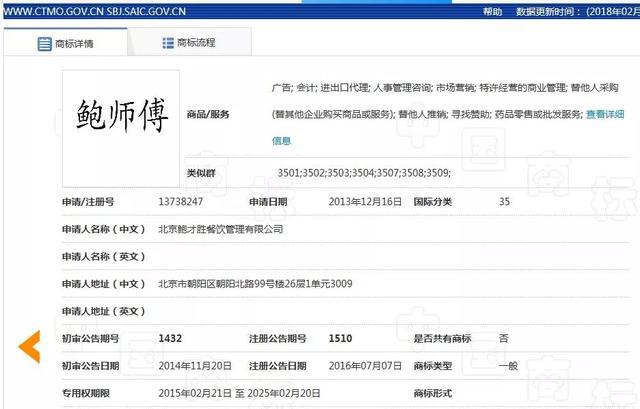Click the 注册公告日期 label
This screenshot has height=409, width=640.
coord(278,366)
